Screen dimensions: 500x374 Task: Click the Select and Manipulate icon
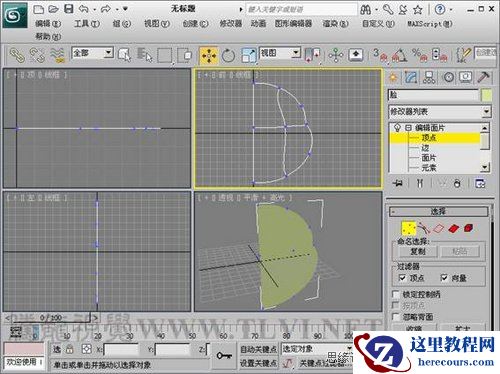[336, 55]
